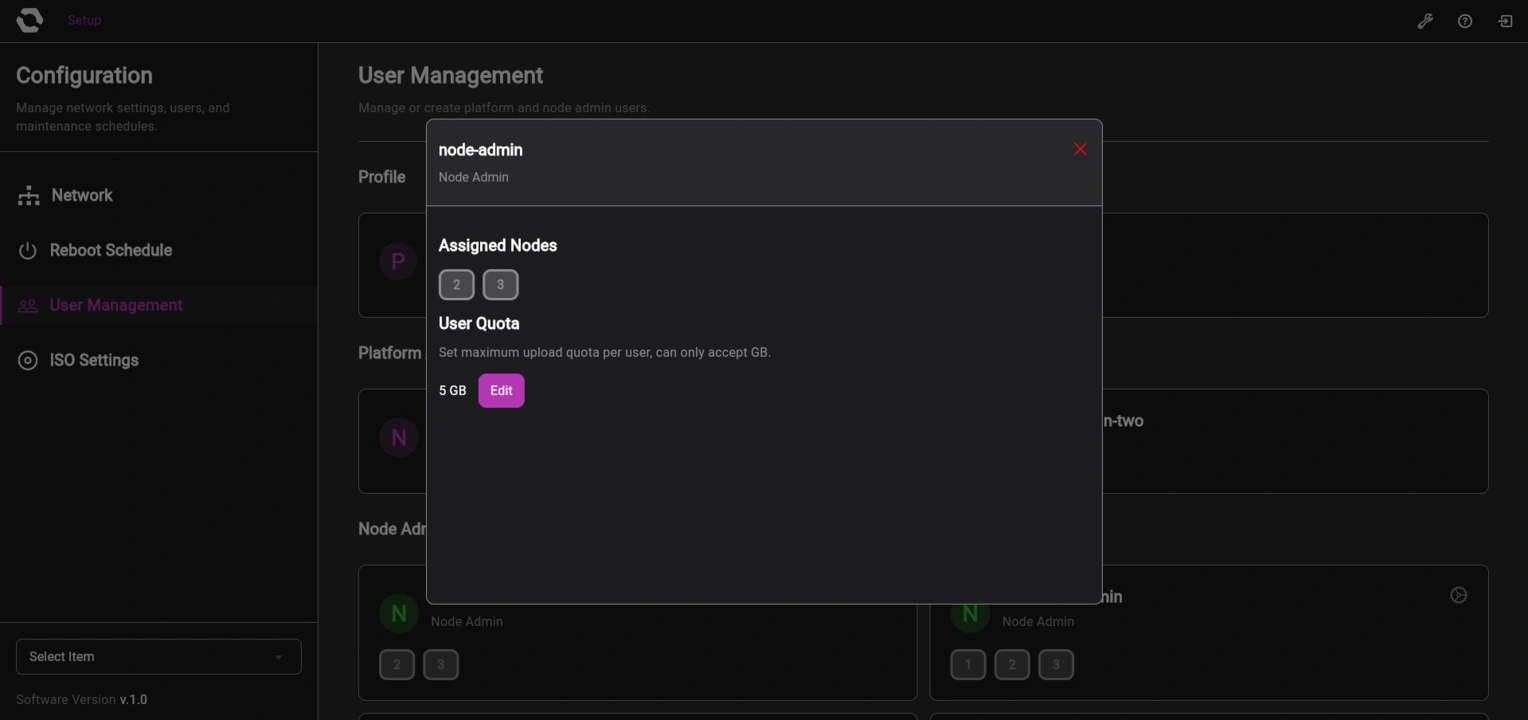This screenshot has width=1528, height=720.
Task: Select ISO Settings in the Configuration sidebar
Action: click(94, 359)
